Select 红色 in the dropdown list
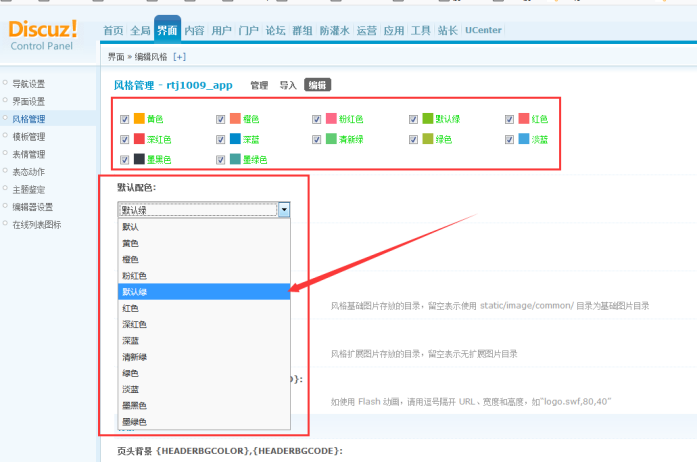Screen dimensions: 697x462 tap(204, 308)
